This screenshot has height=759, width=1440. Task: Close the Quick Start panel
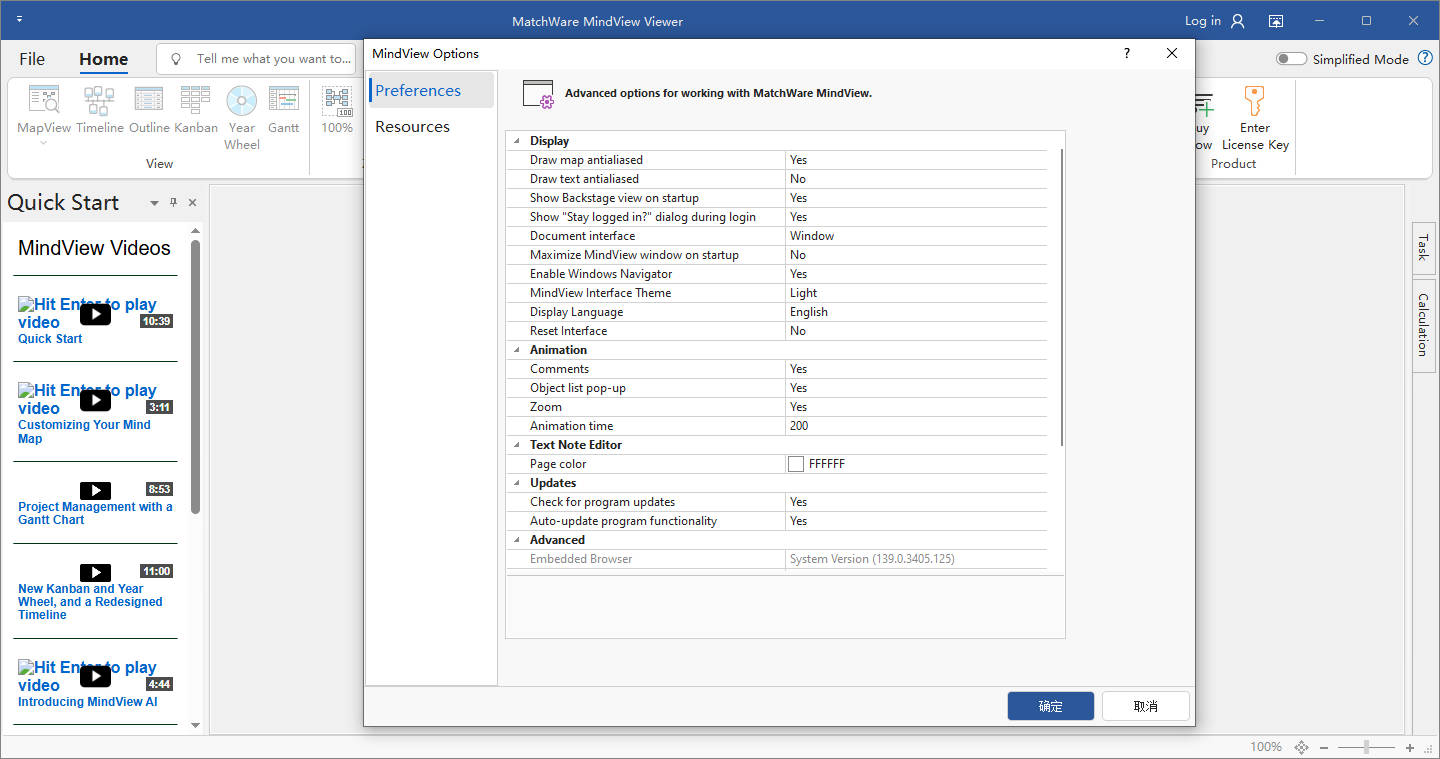[192, 202]
